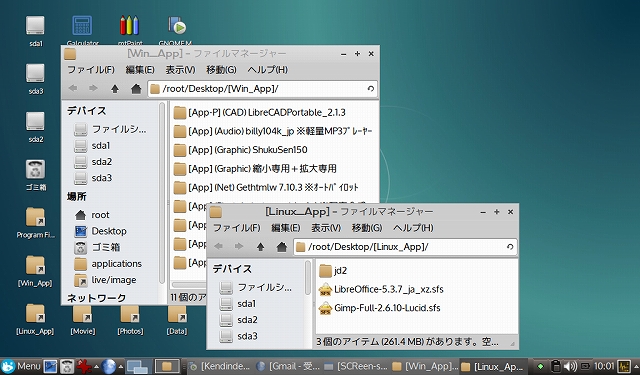This screenshot has width=640, height=375.
Task: Open the web browser globe on taskbar
Action: (109, 366)
